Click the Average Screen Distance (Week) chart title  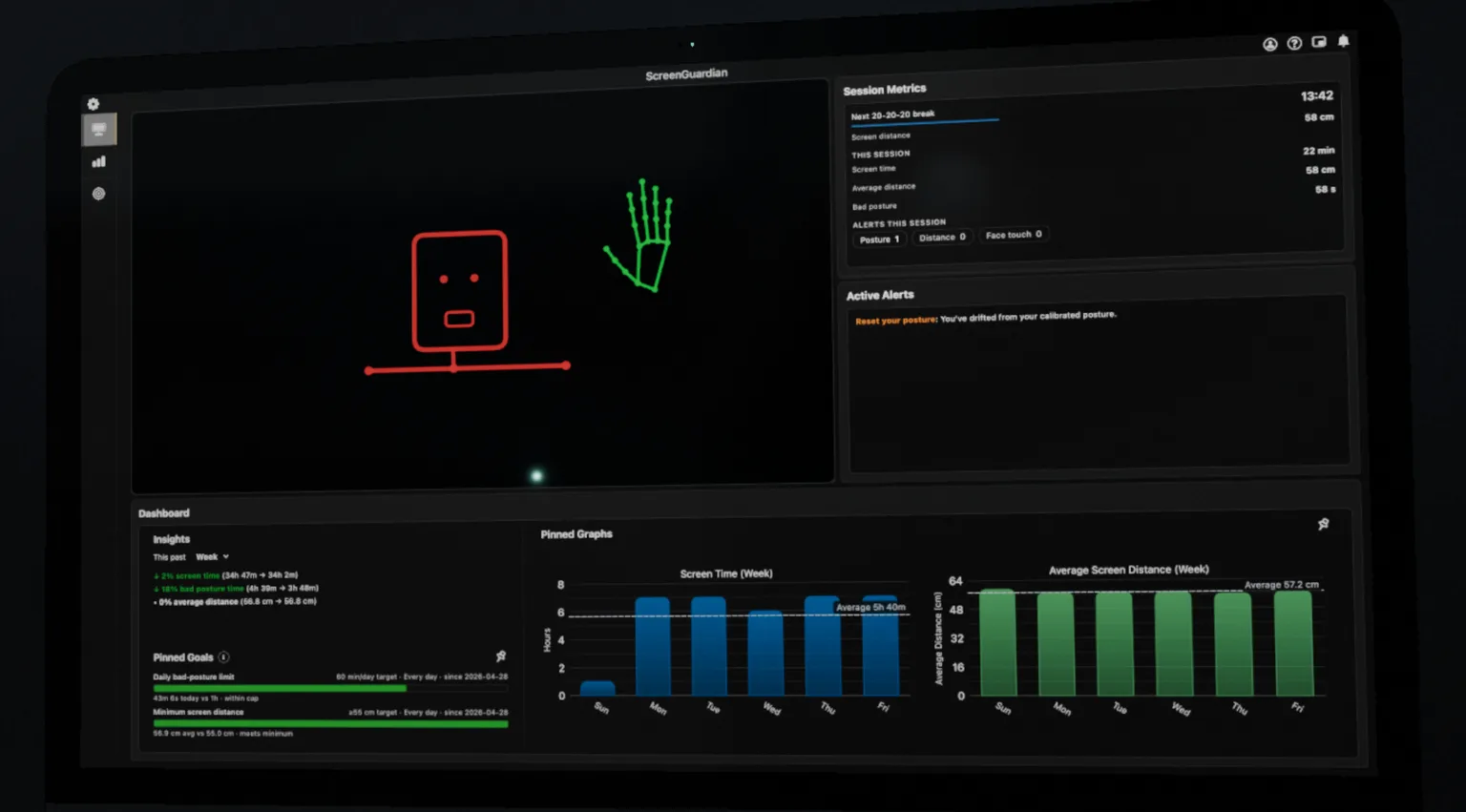click(1128, 570)
